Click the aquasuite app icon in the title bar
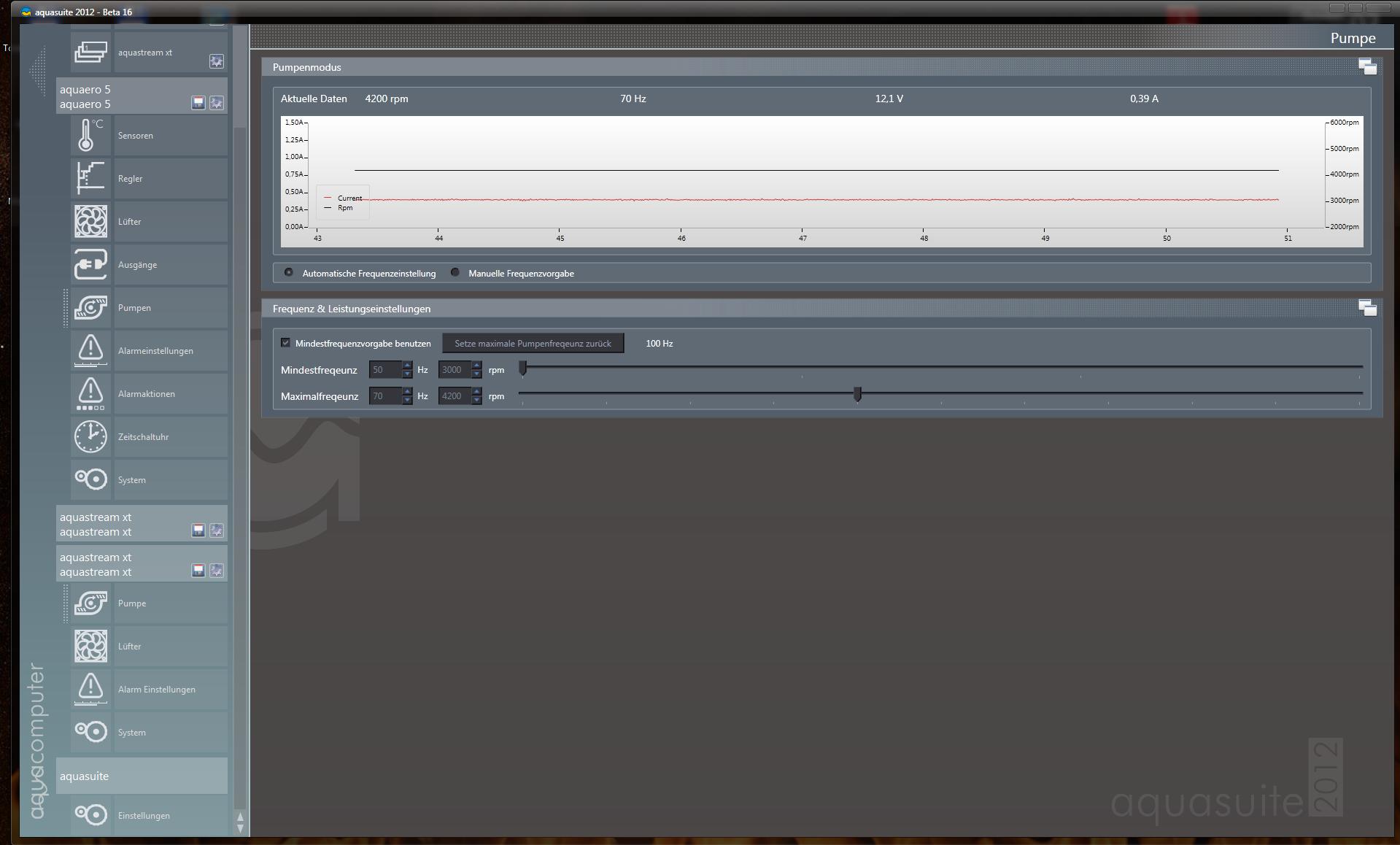This screenshot has width=1400, height=845. (x=26, y=12)
